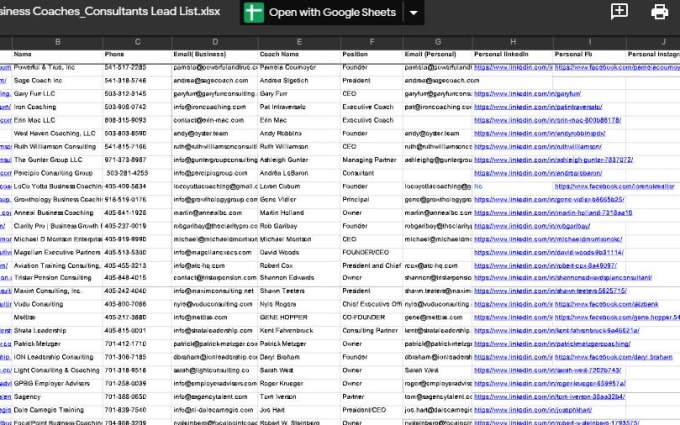680x425 pixels.
Task: Open David Woods' LinkedIn link
Action: coord(549,252)
